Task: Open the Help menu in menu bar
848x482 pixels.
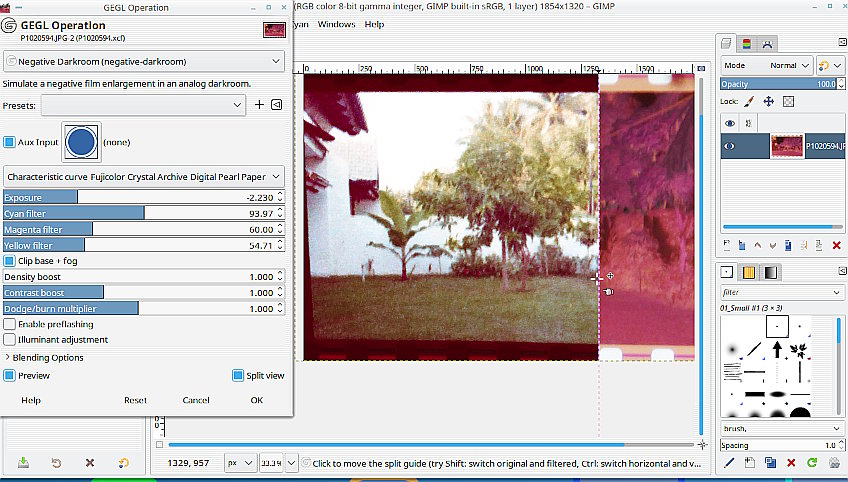Action: pos(374,24)
